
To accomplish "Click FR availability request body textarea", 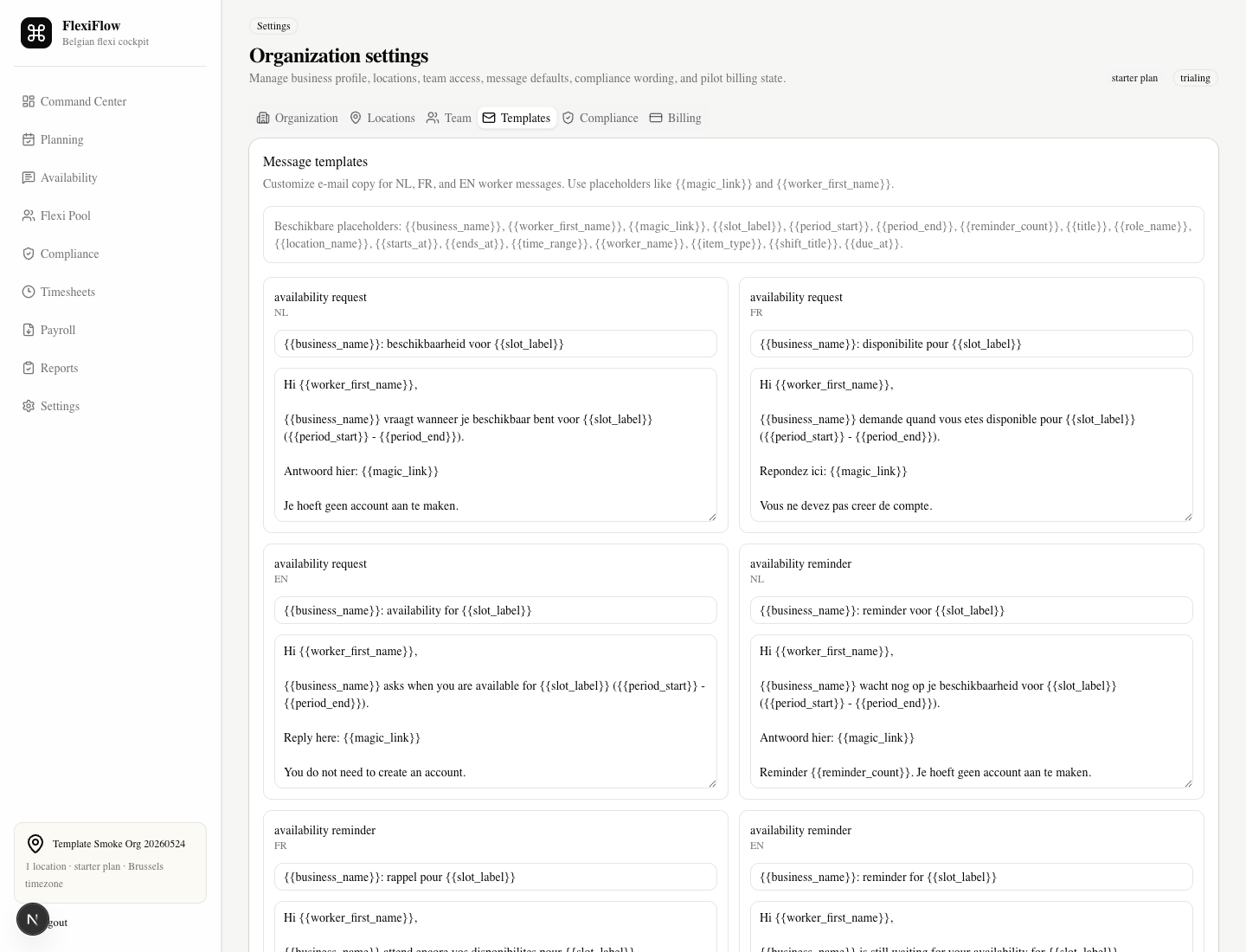I will (x=972, y=445).
